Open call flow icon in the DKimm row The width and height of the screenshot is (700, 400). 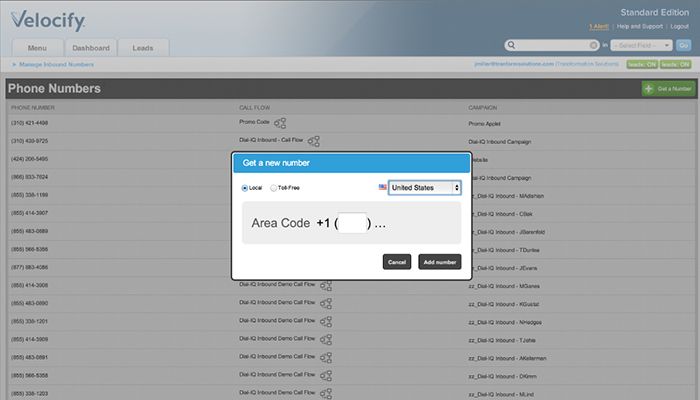[326, 376]
